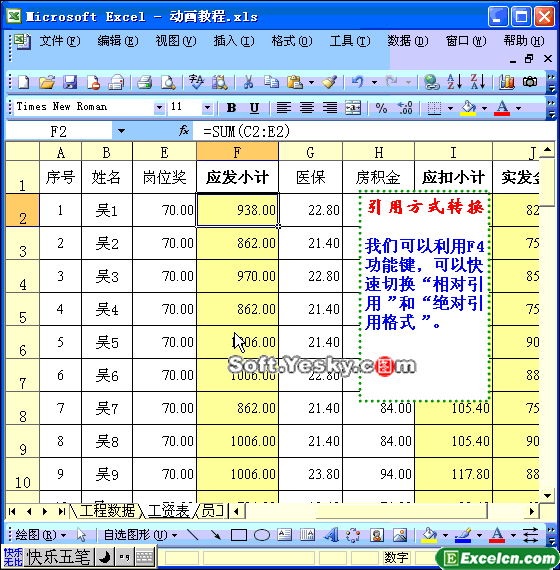Screen dimensions: 560x570
Task: Select the rectangle drawing tool
Action: coord(239,535)
